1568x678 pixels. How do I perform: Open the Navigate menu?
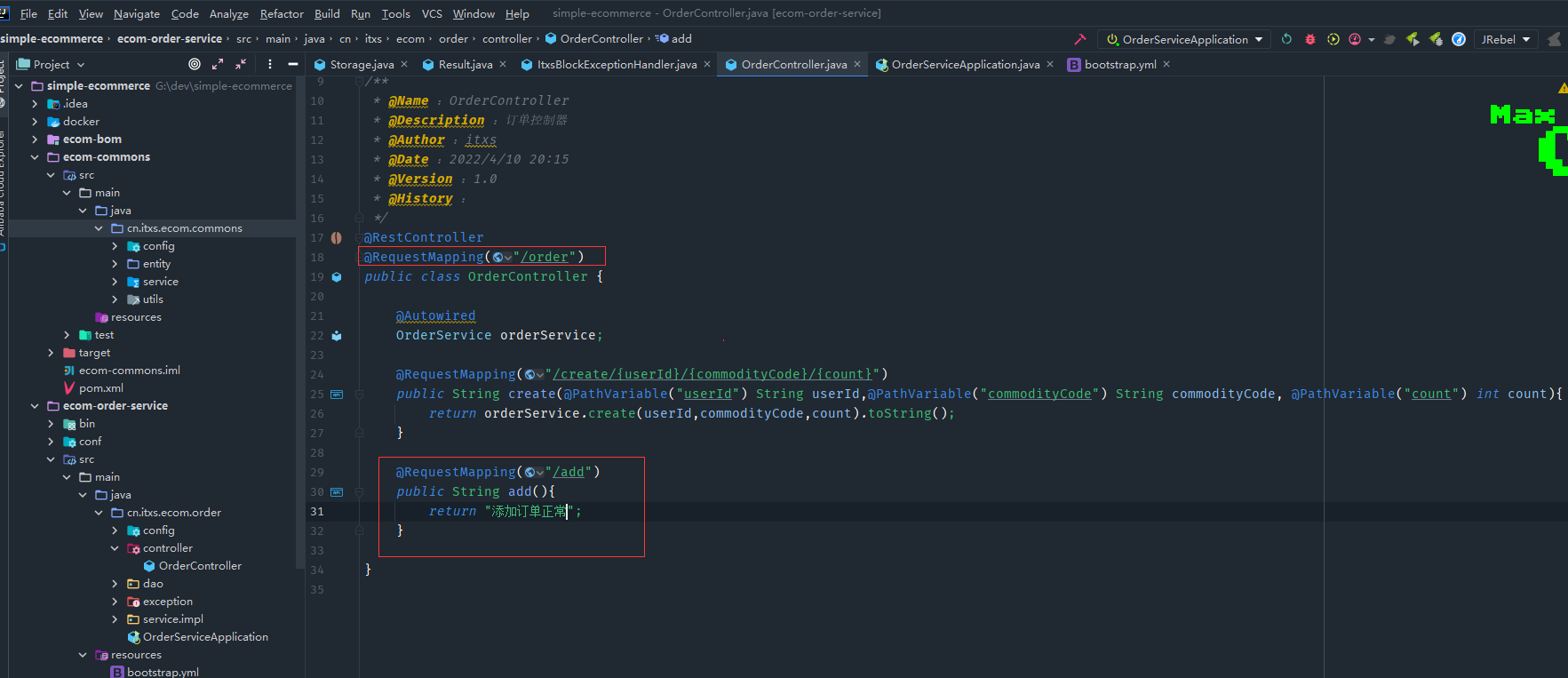coord(137,13)
